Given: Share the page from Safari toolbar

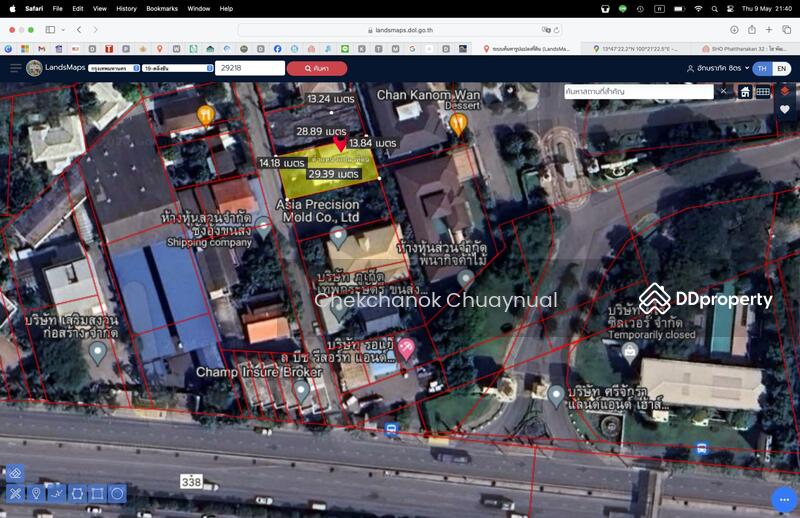Looking at the screenshot, I should (752, 30).
